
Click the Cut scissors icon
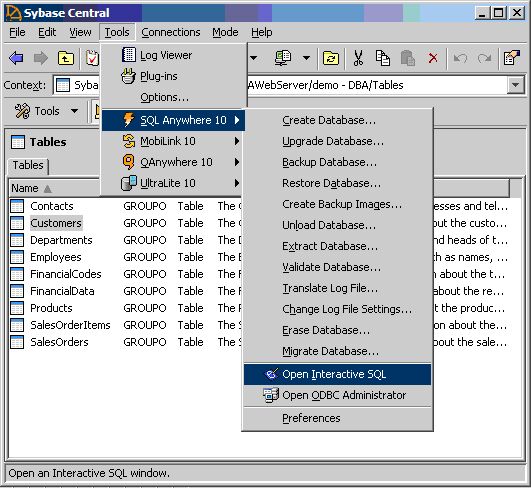click(358, 58)
